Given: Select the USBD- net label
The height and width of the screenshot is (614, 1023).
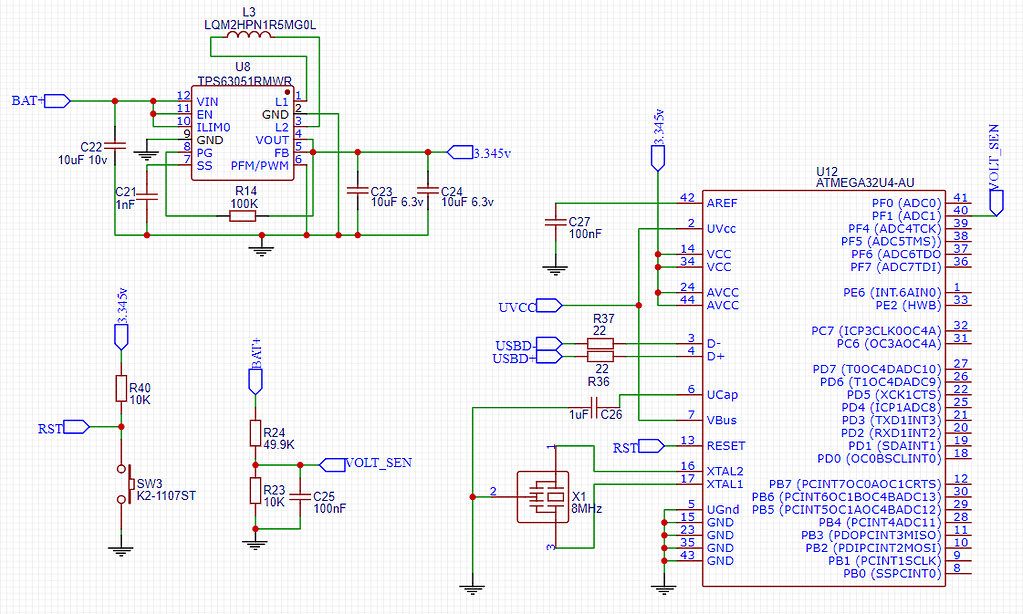Looking at the screenshot, I should coord(513,344).
